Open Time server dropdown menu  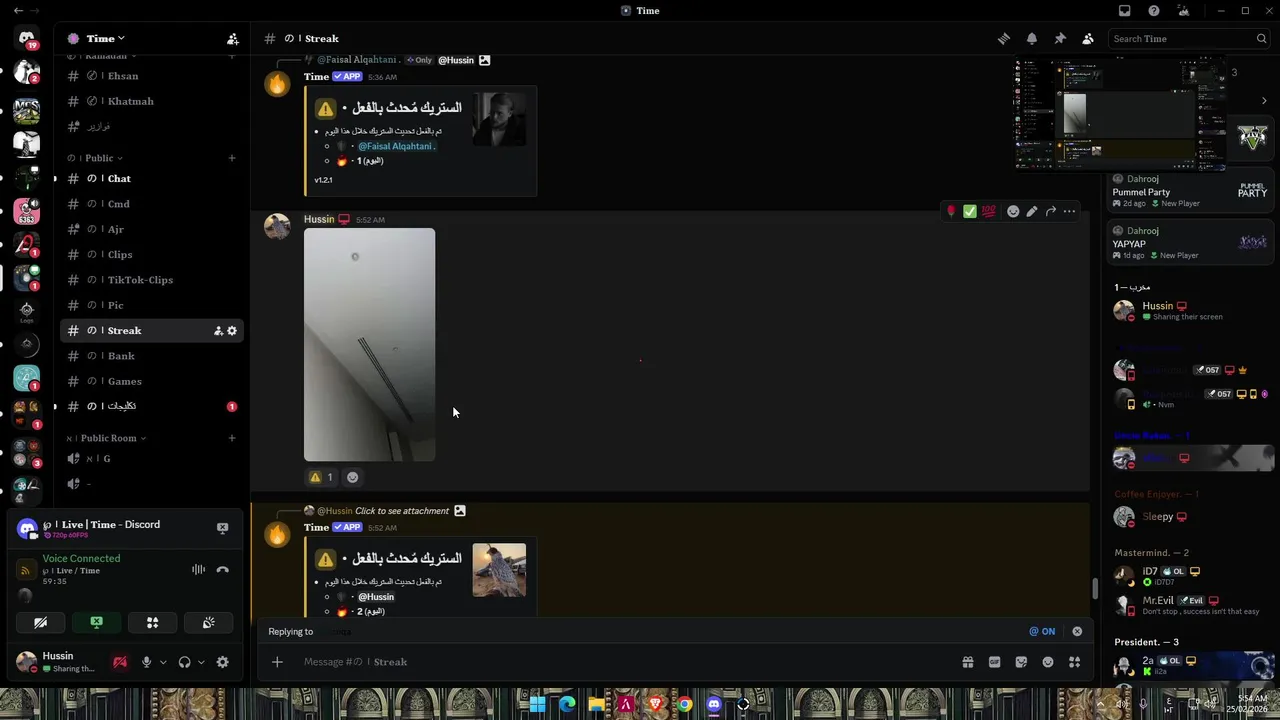(96, 39)
